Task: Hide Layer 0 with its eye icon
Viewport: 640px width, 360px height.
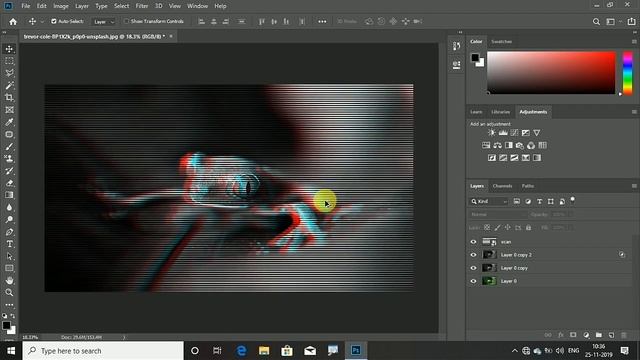Action: [x=473, y=281]
